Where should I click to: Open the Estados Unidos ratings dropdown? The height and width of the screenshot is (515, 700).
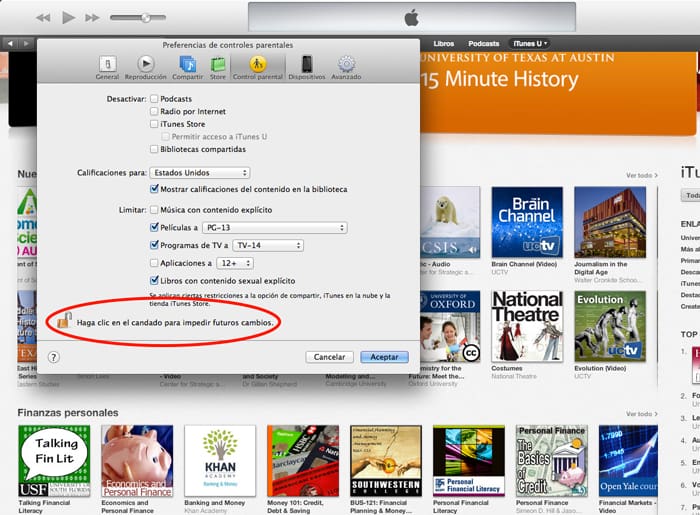pyautogui.click(x=200, y=173)
